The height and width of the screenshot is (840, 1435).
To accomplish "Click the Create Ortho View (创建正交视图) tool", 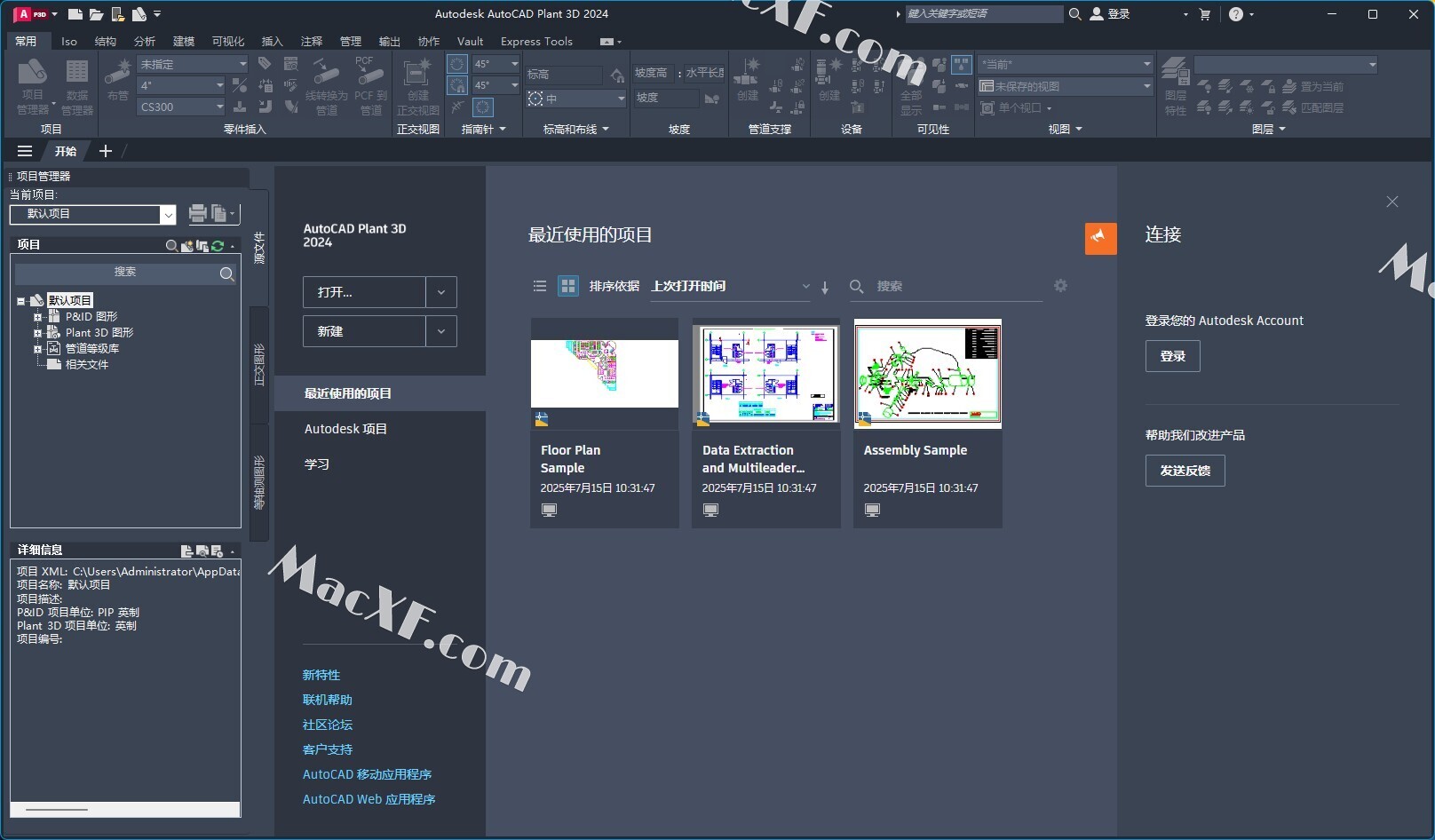I will (x=417, y=86).
